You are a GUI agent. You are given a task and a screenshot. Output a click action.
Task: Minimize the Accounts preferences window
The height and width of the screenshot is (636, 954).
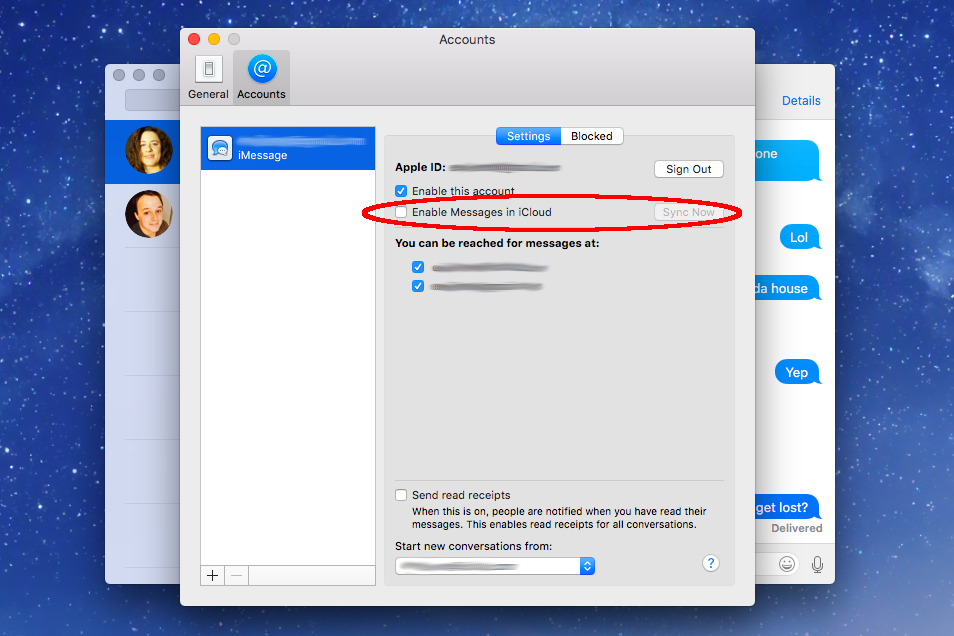click(x=214, y=40)
